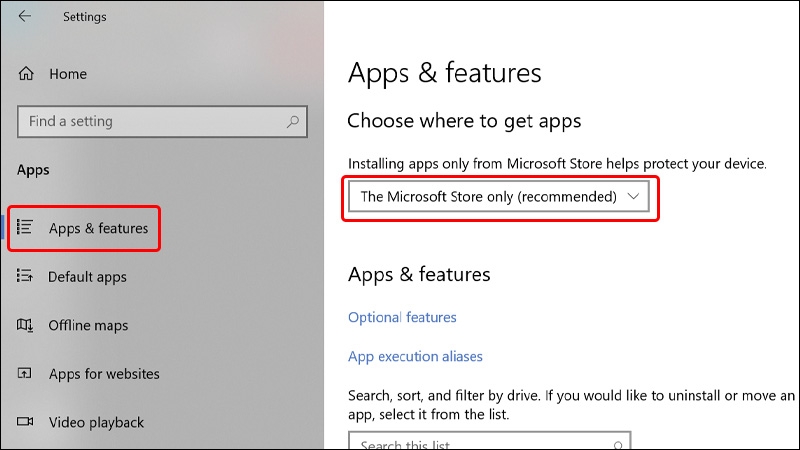This screenshot has height=450, width=800.
Task: Open the Microsoft Store only dropdown
Action: coord(488,197)
